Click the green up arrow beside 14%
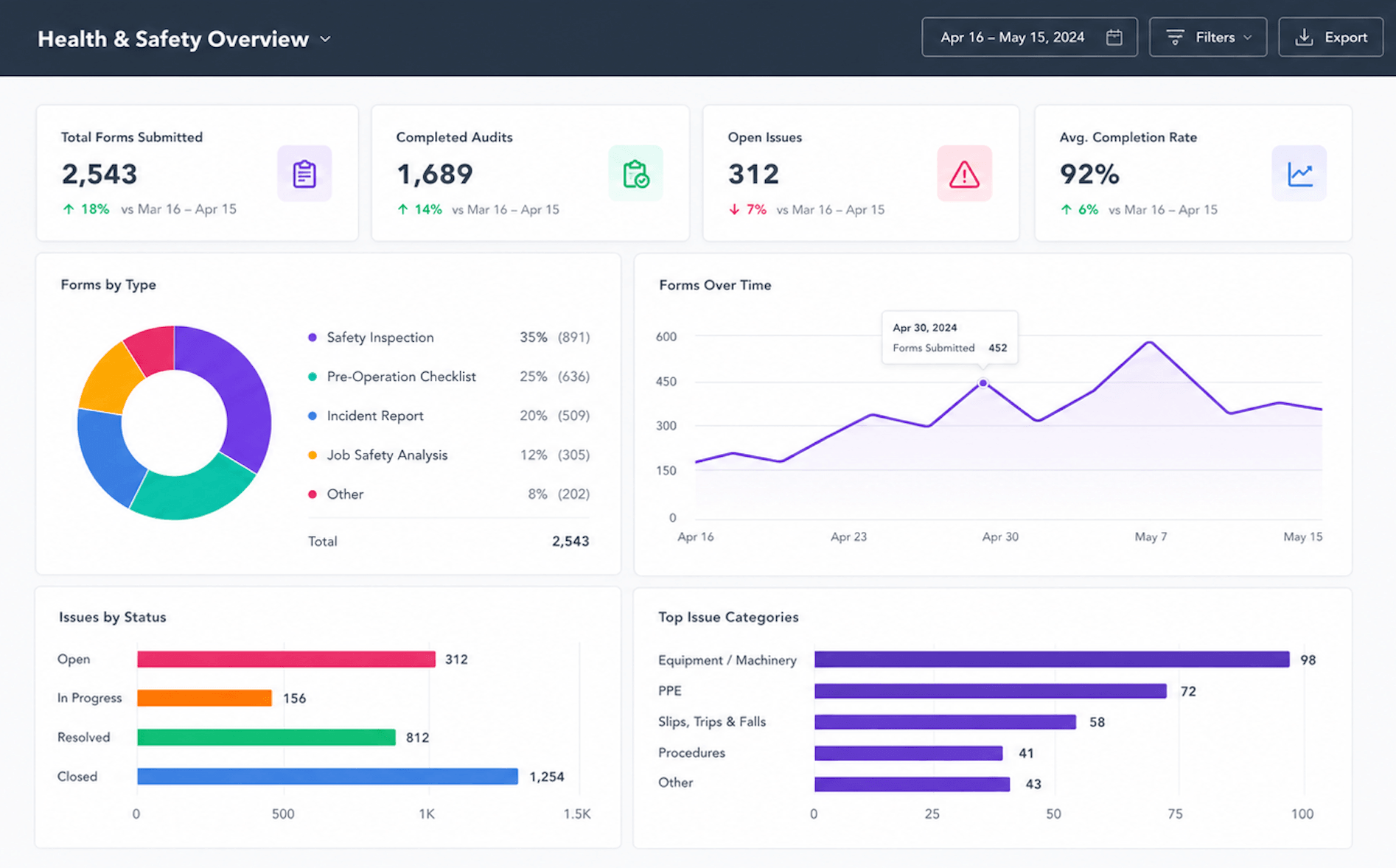The width and height of the screenshot is (1396, 868). 402,209
